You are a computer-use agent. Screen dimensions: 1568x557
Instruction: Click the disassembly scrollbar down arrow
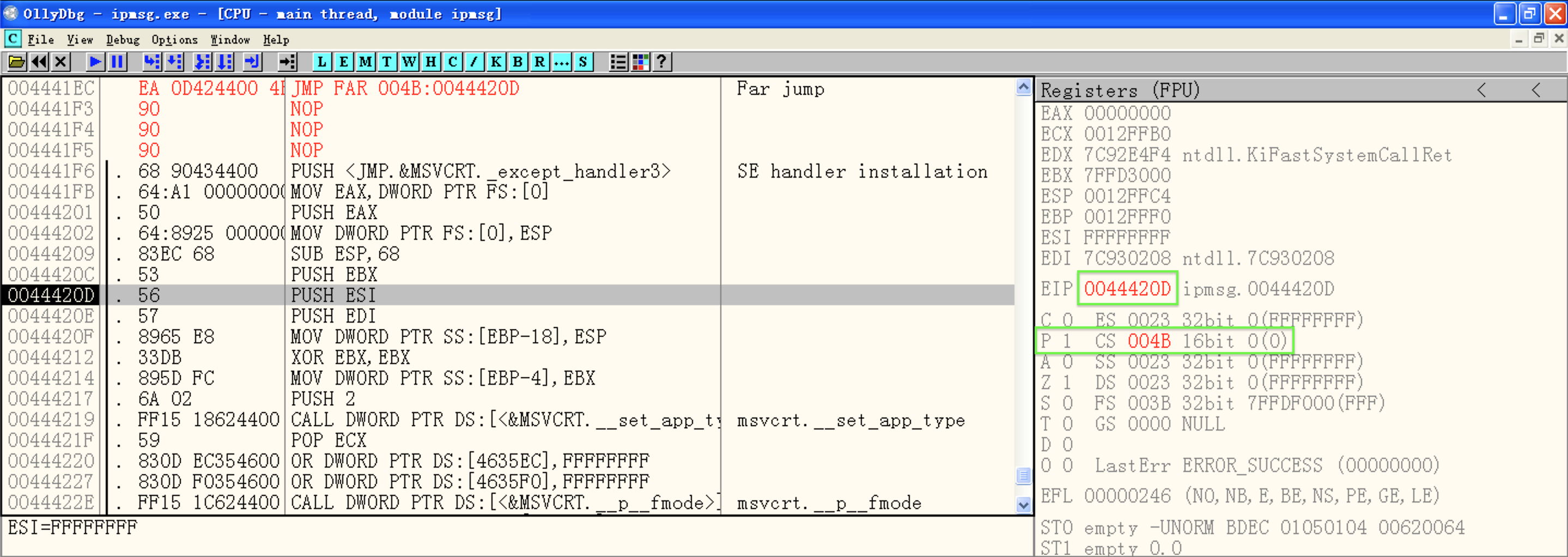click(1024, 505)
